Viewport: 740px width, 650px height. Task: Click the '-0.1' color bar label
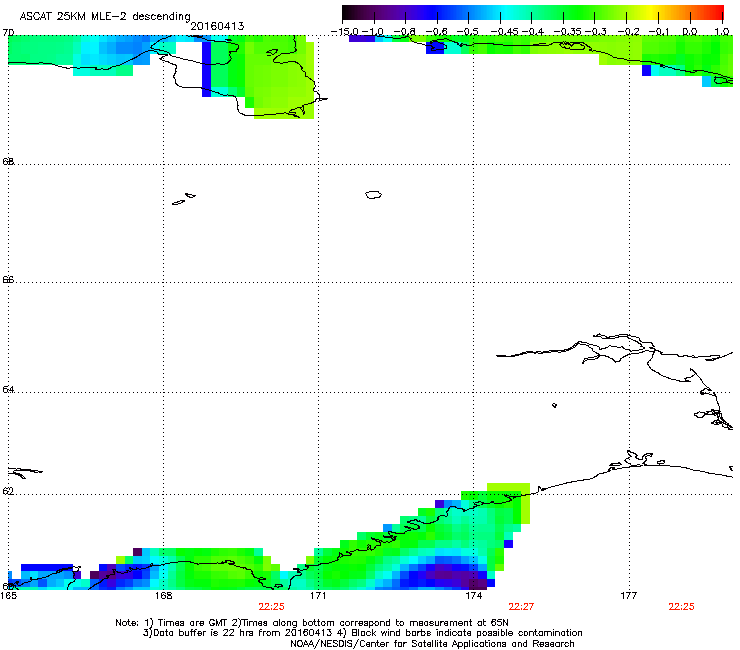tap(659, 32)
